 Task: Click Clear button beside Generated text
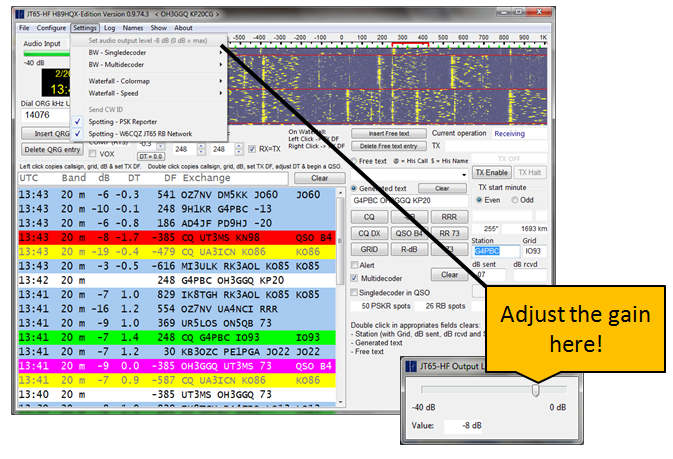point(442,188)
